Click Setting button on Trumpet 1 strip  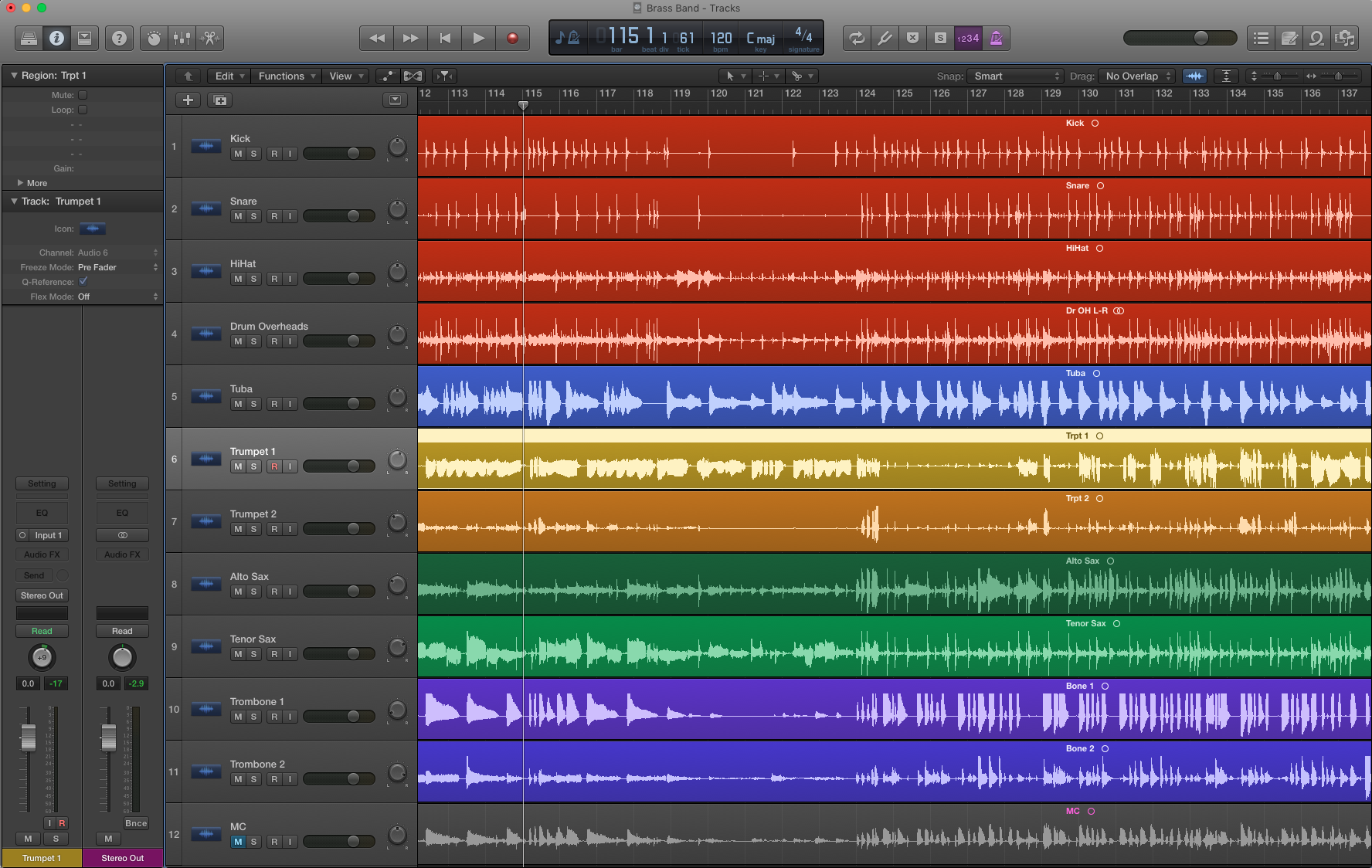(x=42, y=483)
